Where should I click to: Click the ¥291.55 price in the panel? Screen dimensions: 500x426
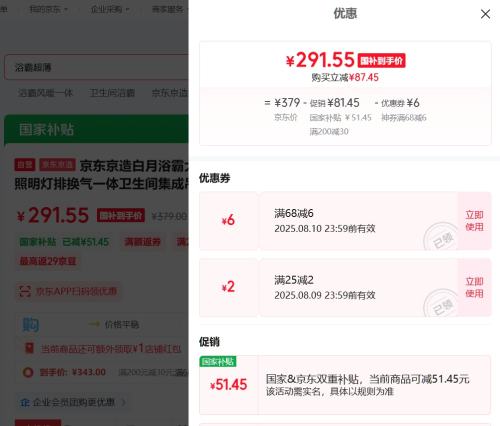[320, 60]
